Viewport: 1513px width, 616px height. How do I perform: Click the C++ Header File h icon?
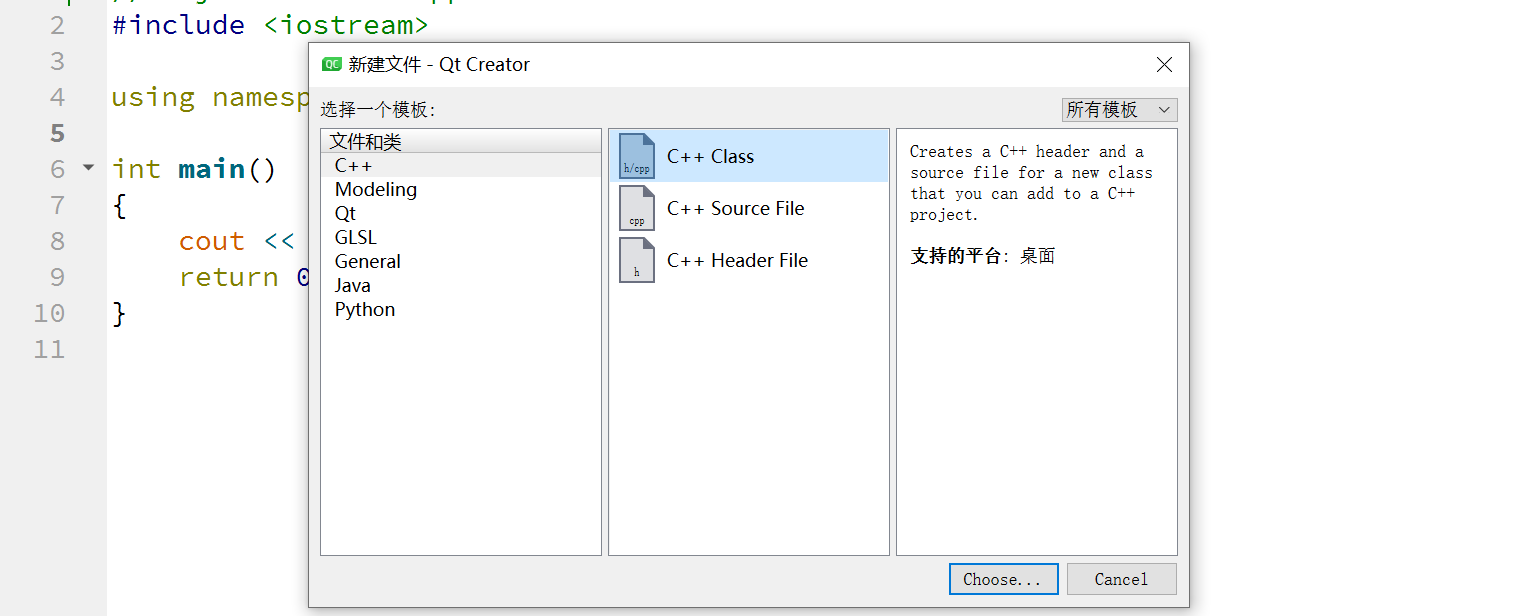[637, 260]
